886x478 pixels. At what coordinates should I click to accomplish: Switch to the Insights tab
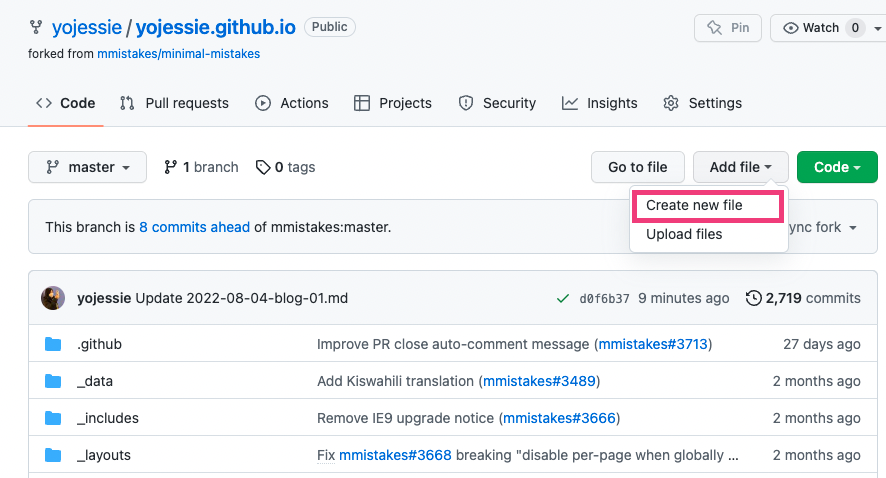600,103
